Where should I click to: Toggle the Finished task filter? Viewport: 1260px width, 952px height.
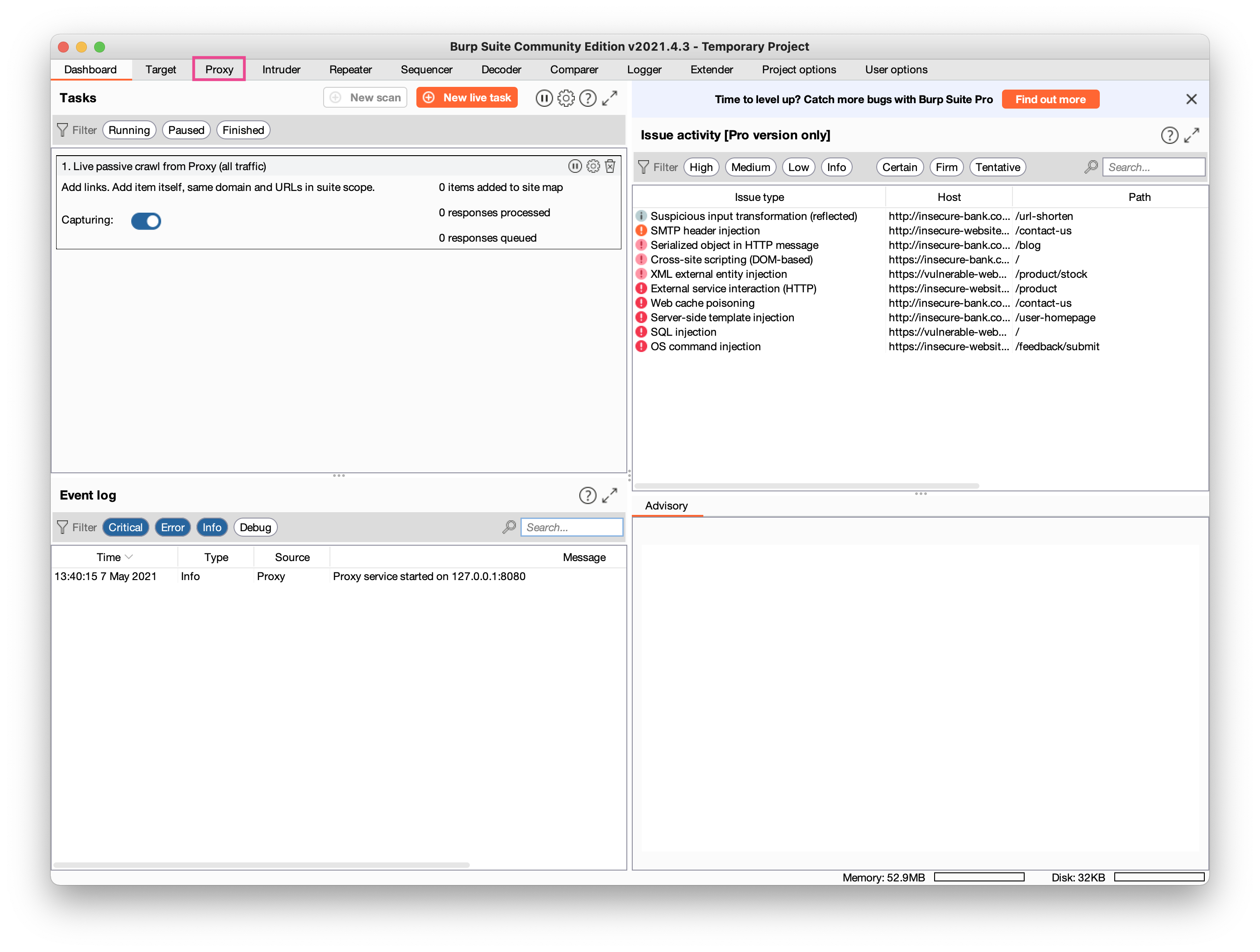[x=243, y=130]
